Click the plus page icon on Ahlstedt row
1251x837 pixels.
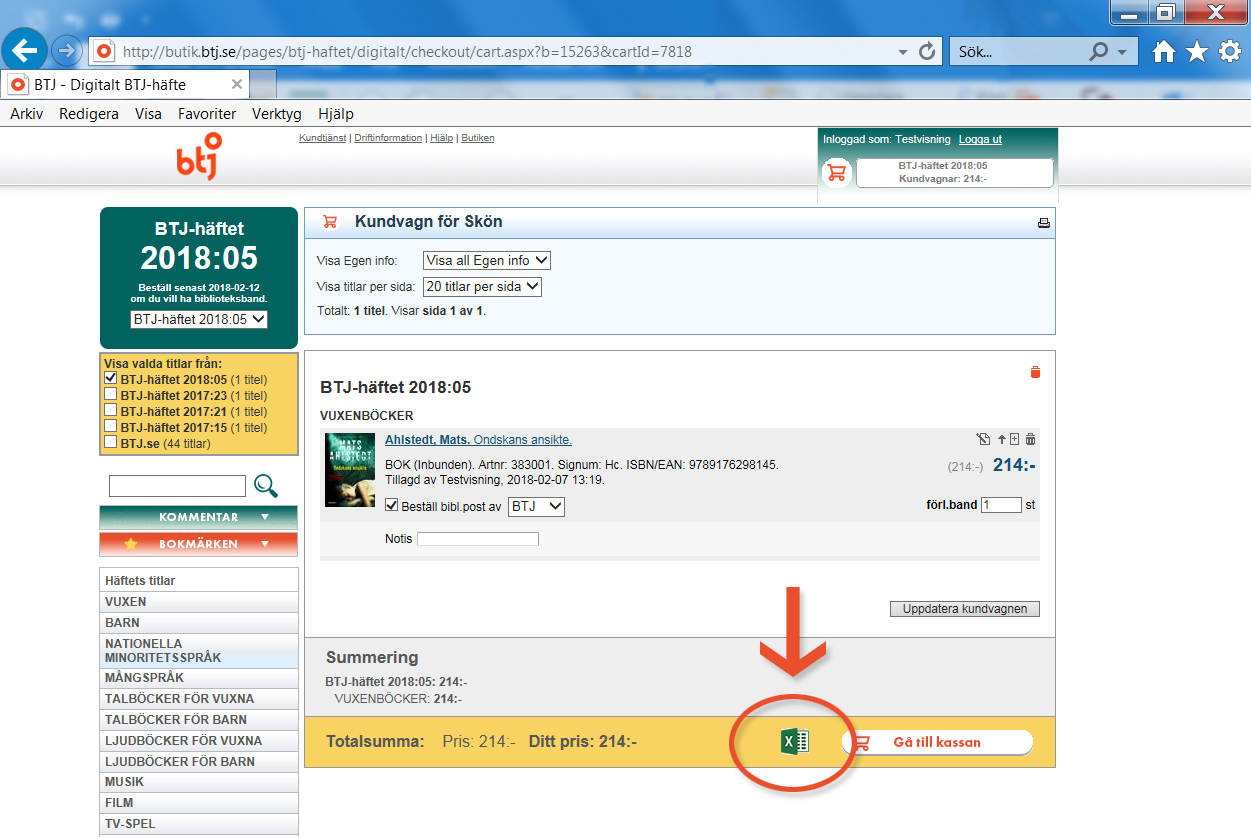tap(1015, 439)
